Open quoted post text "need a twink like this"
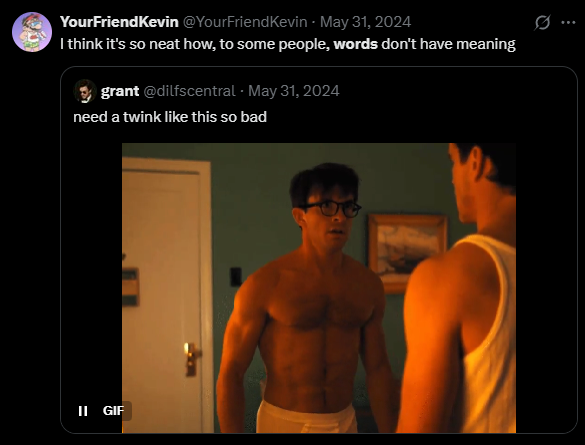The width and height of the screenshot is (585, 445). pyautogui.click(x=145, y=117)
